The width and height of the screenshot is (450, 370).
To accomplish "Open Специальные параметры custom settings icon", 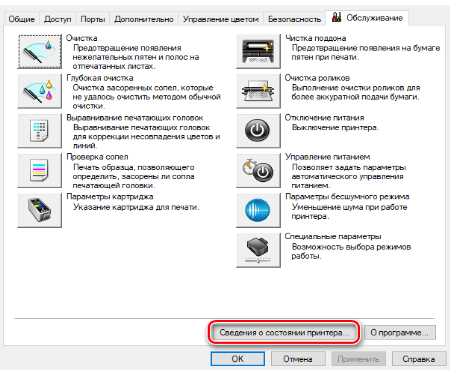I will [x=258, y=250].
